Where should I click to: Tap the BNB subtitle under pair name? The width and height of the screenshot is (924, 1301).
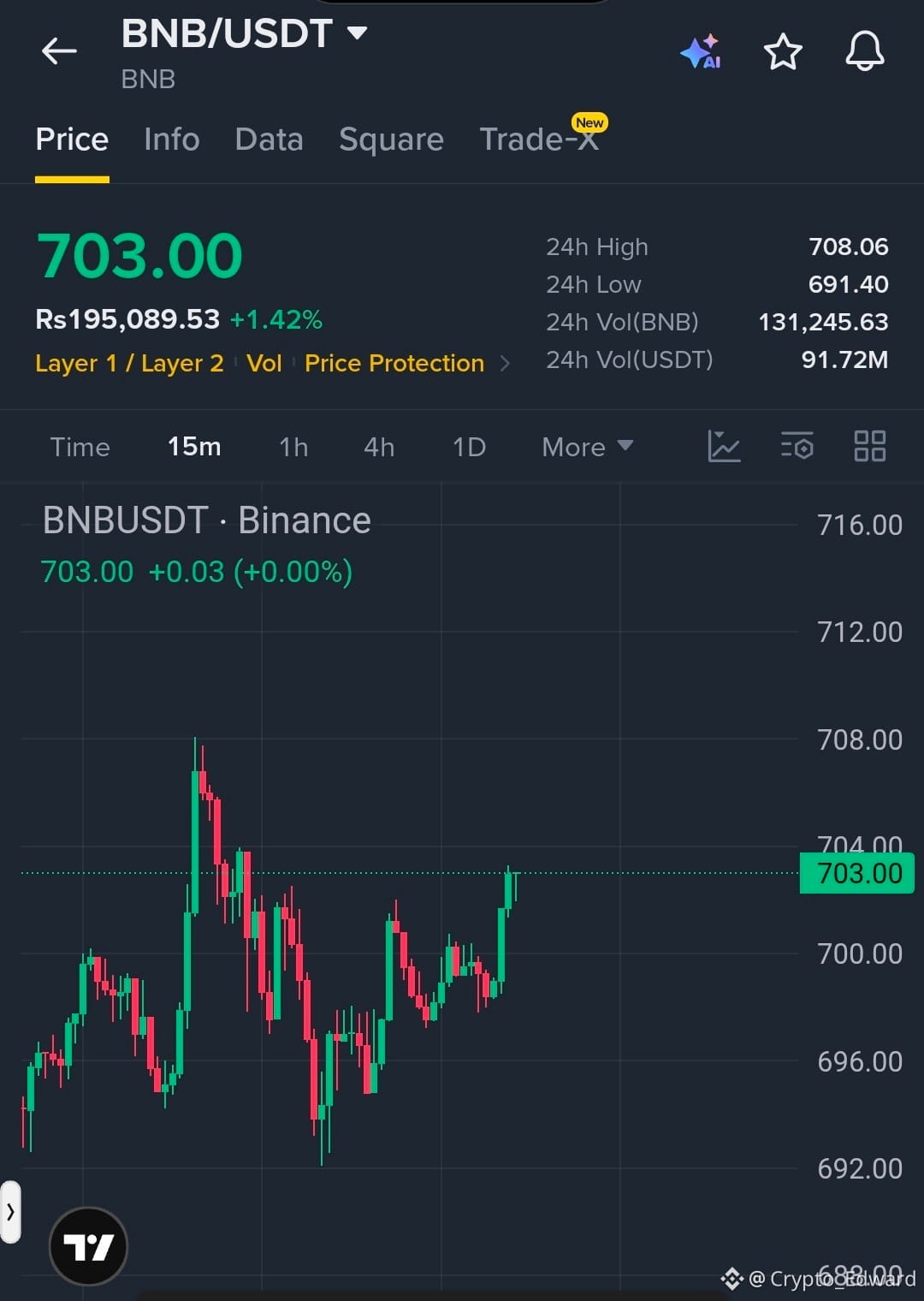click(148, 80)
